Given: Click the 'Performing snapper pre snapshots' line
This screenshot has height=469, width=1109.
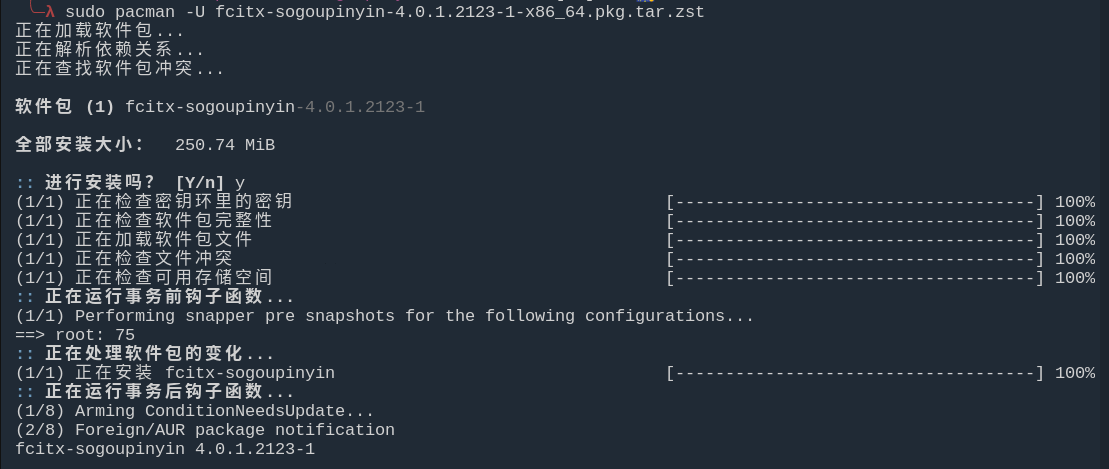Looking at the screenshot, I should pos(385,316).
